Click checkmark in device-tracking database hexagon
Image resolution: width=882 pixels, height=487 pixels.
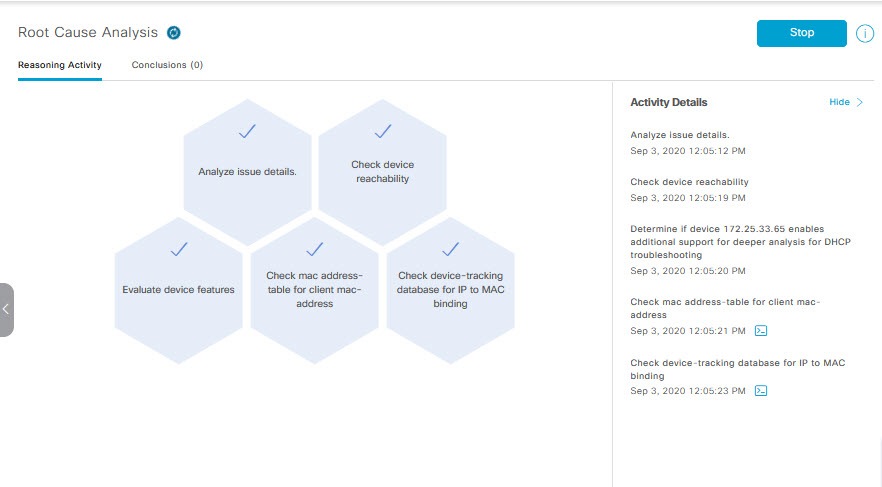tap(450, 248)
